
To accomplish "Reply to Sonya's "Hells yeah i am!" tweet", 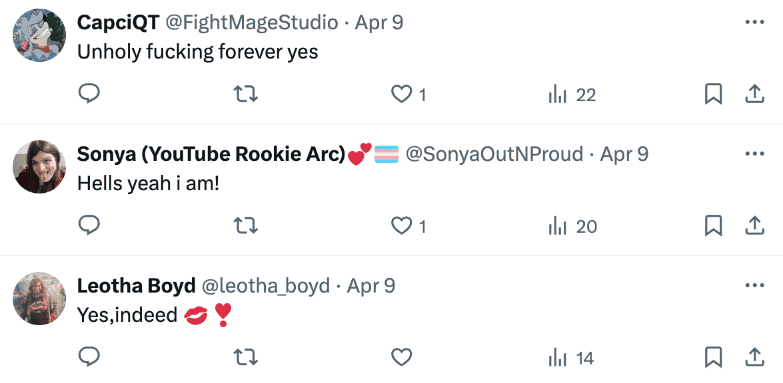I will click(89, 225).
